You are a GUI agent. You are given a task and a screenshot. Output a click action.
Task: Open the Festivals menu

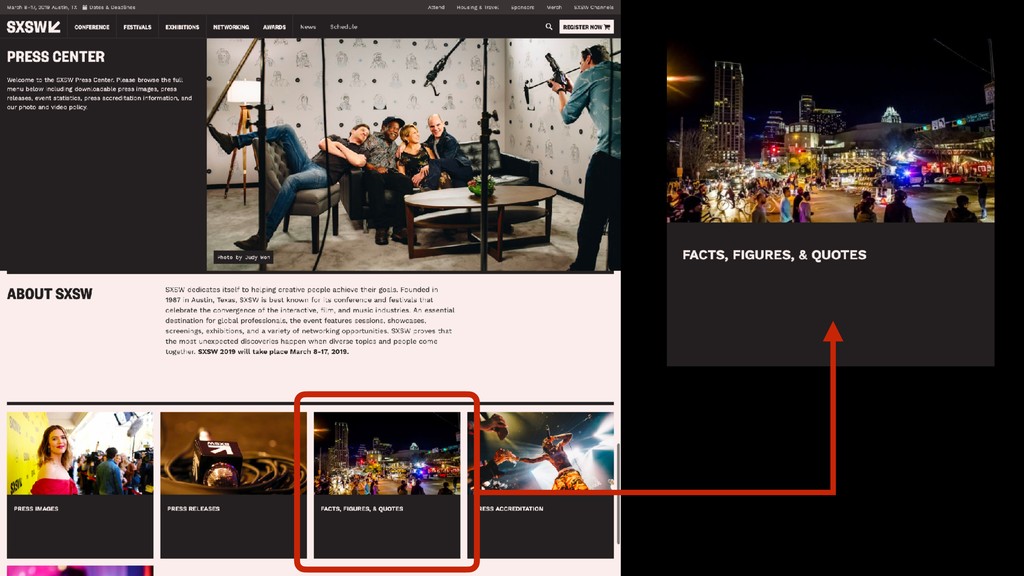137,27
